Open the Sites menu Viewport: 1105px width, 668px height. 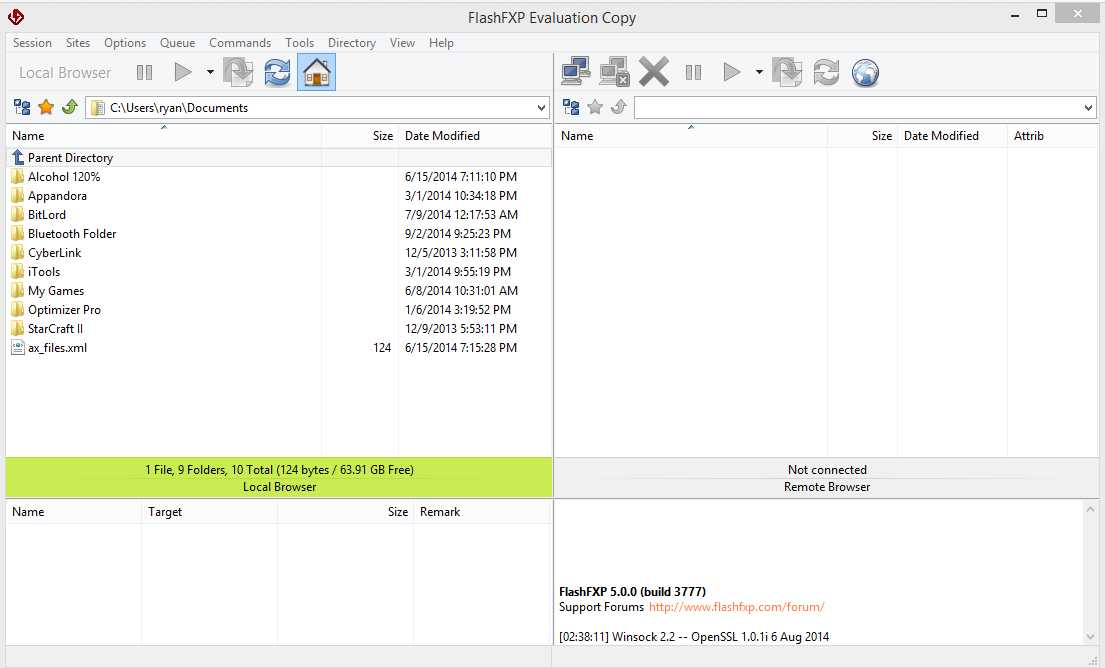(x=78, y=43)
